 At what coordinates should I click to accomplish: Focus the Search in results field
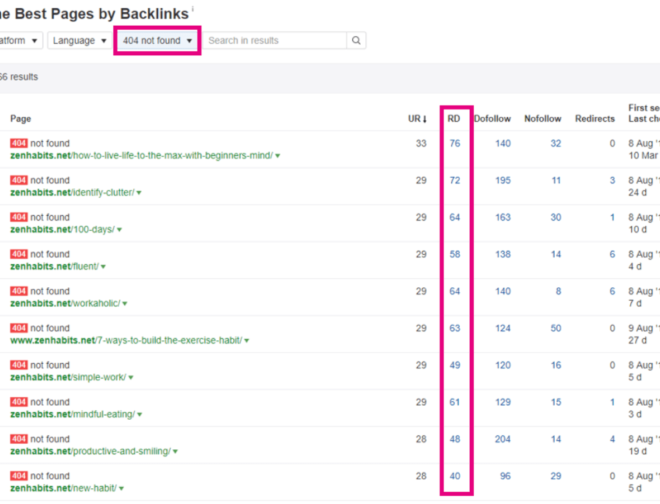pos(275,40)
